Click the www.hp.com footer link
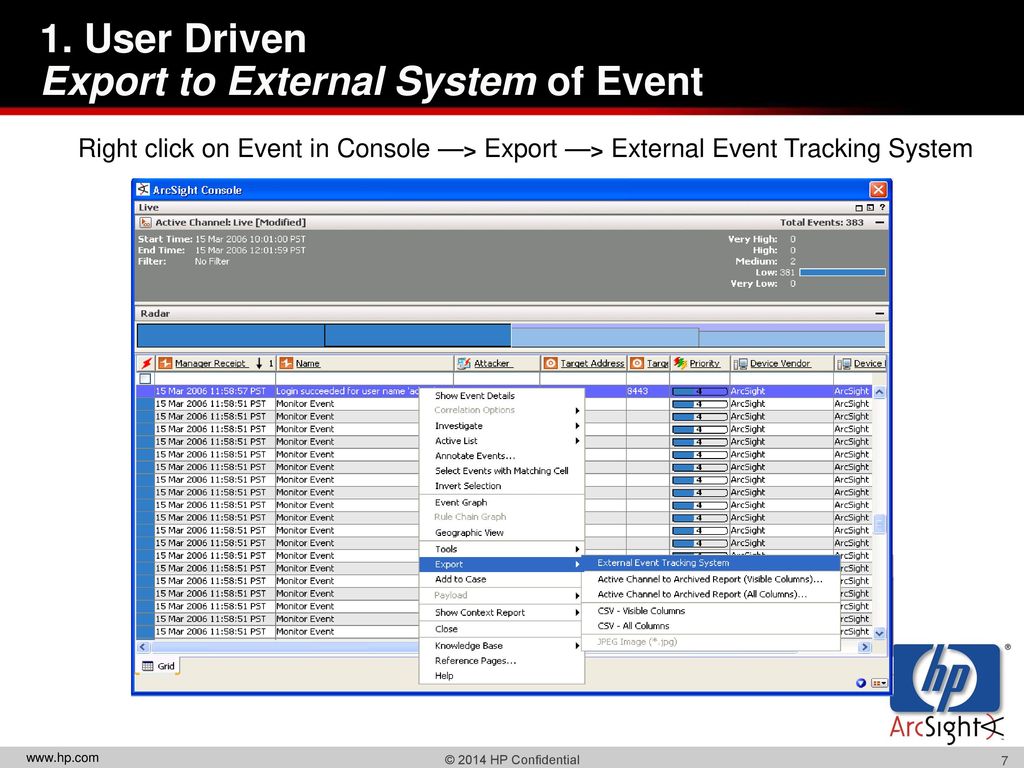1024x768 pixels. click(63, 758)
